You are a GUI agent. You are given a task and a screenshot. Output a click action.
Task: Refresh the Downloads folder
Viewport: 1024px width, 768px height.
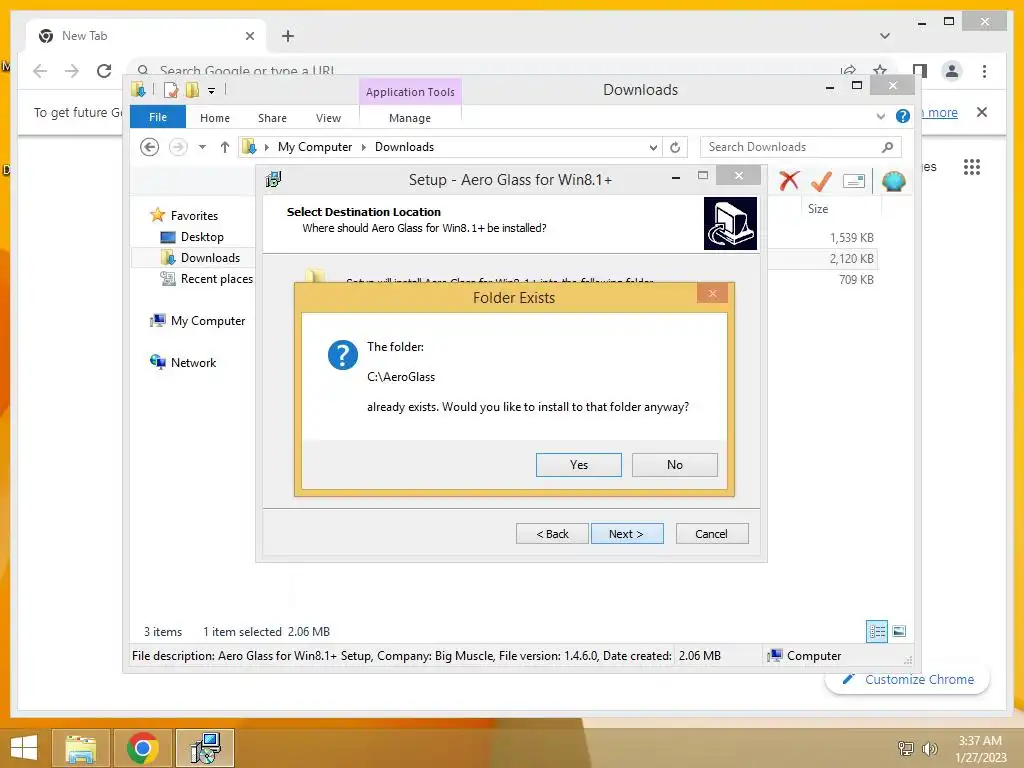(675, 148)
